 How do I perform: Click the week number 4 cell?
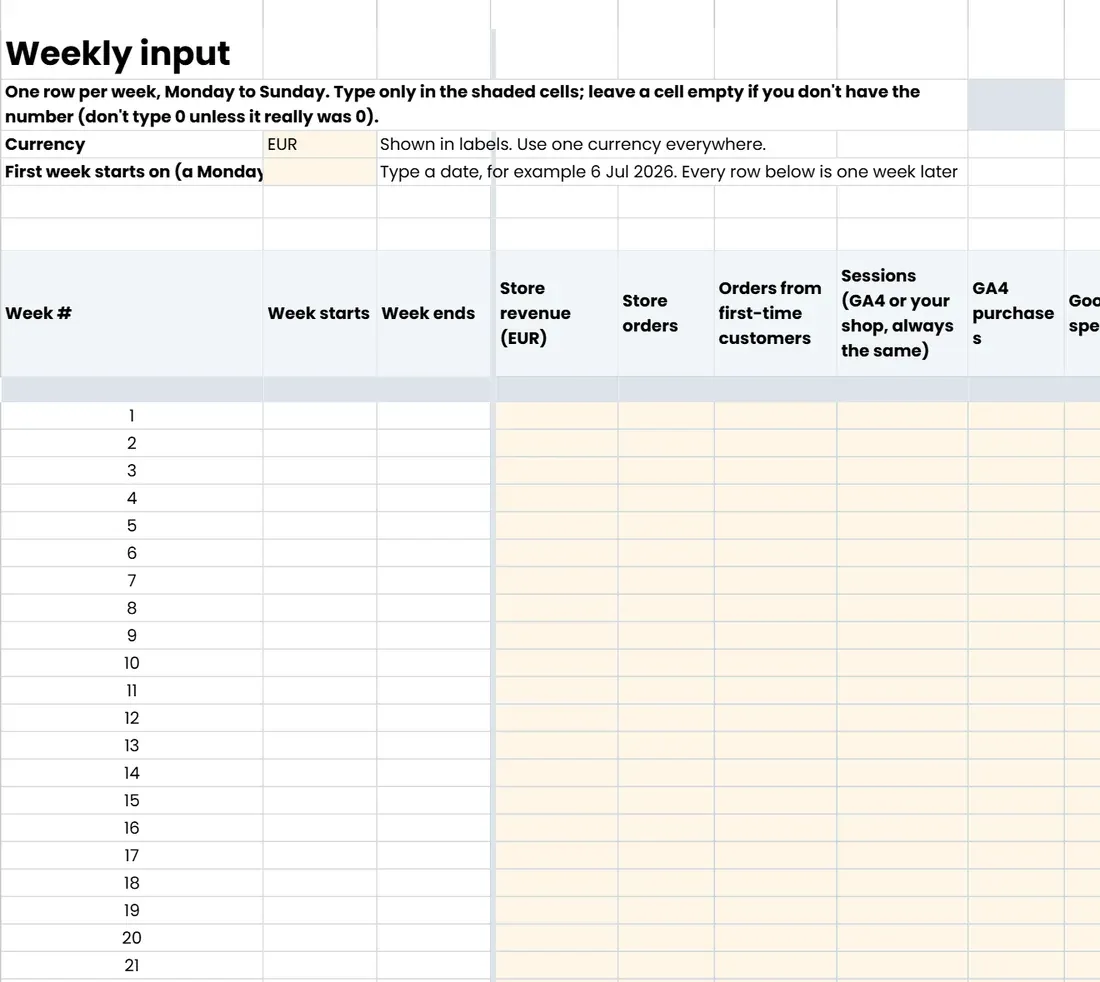point(132,498)
